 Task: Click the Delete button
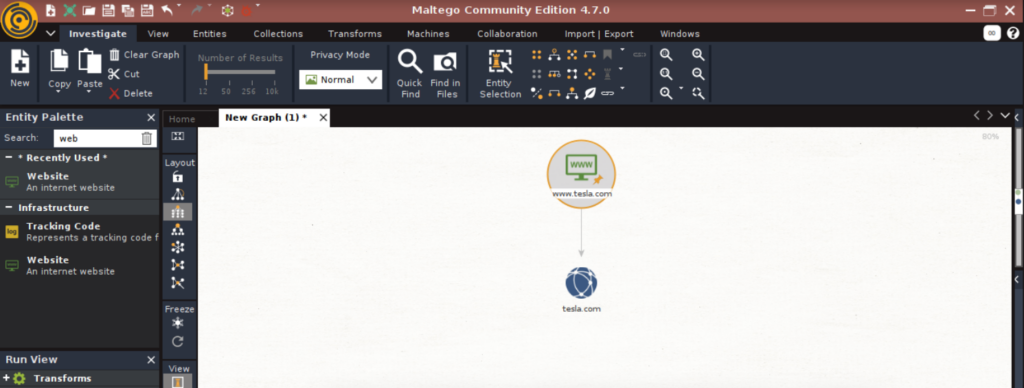pyautogui.click(x=131, y=93)
